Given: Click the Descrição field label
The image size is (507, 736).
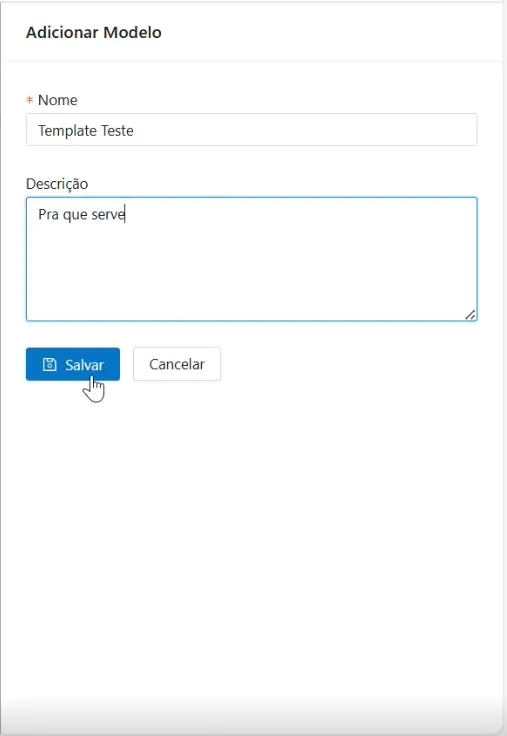Looking at the screenshot, I should 57,184.
